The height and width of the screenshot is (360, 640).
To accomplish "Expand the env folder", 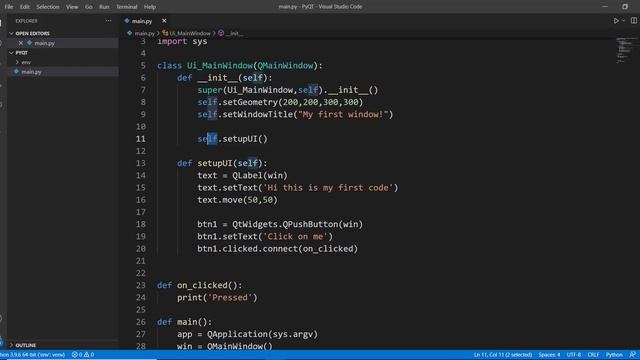I will 26,62.
